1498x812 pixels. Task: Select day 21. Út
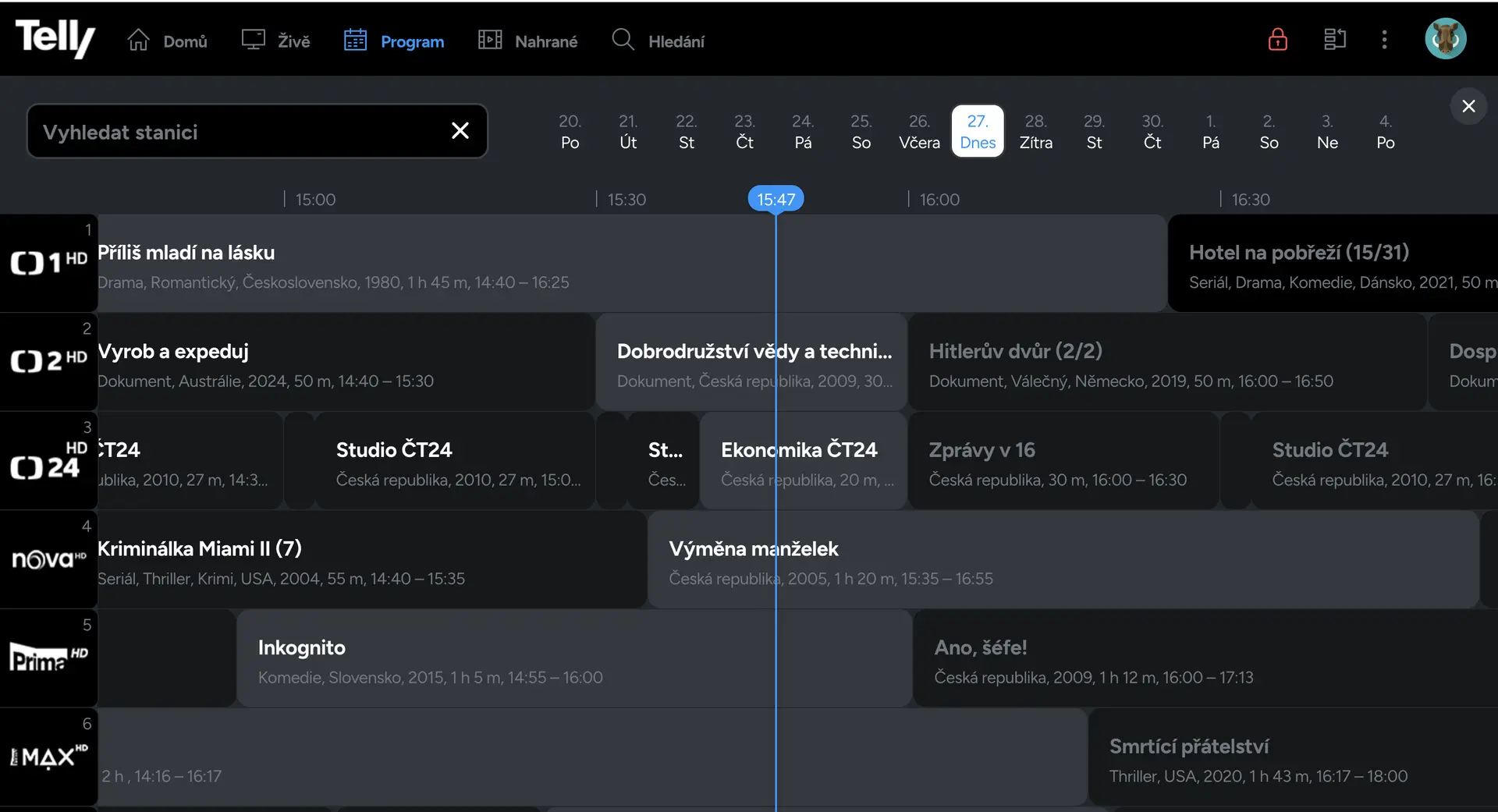click(628, 131)
